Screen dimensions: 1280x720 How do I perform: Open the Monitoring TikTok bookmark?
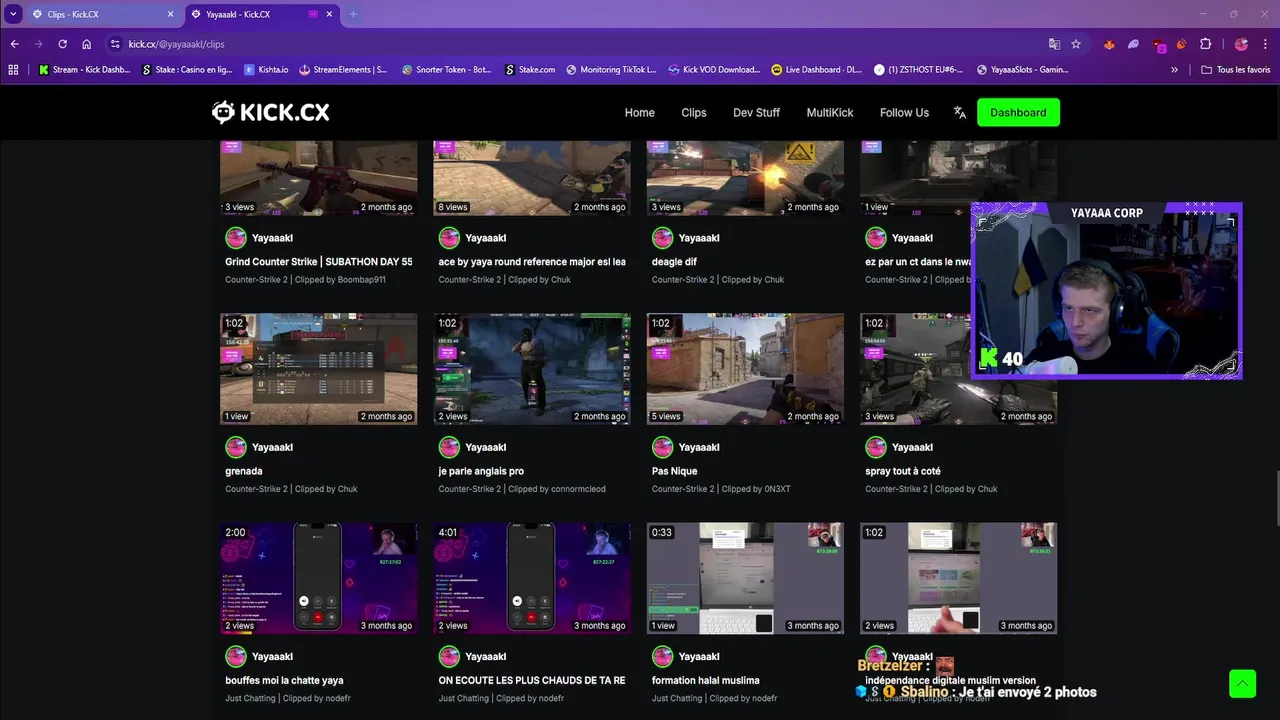[x=611, y=70]
